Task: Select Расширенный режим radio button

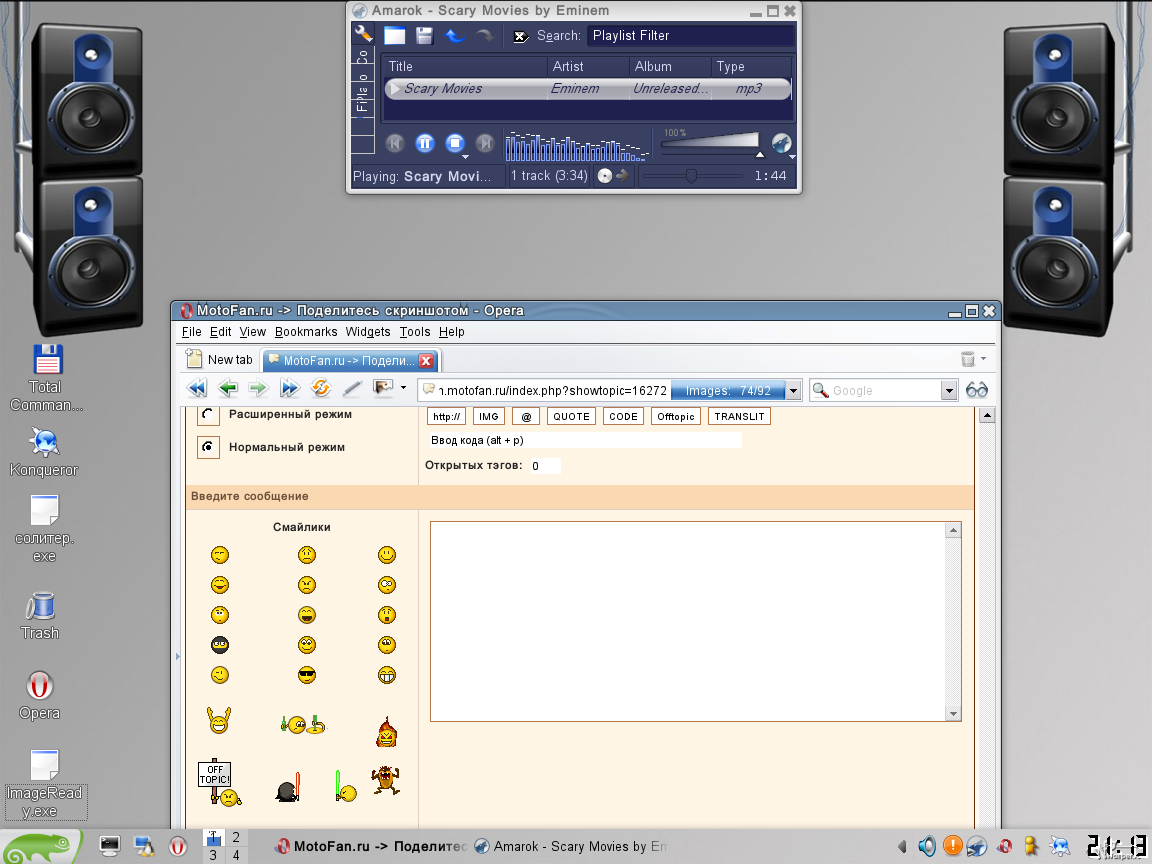Action: pyautogui.click(x=208, y=414)
